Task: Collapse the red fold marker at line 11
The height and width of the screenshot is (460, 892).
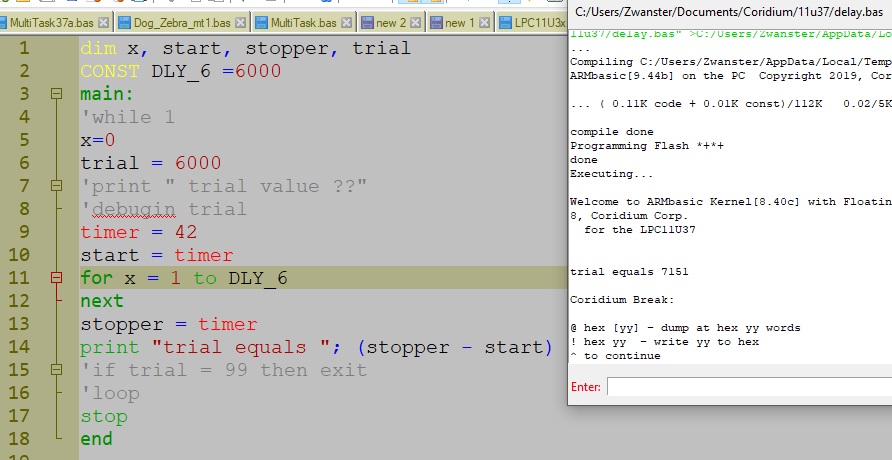Action: (x=56, y=277)
